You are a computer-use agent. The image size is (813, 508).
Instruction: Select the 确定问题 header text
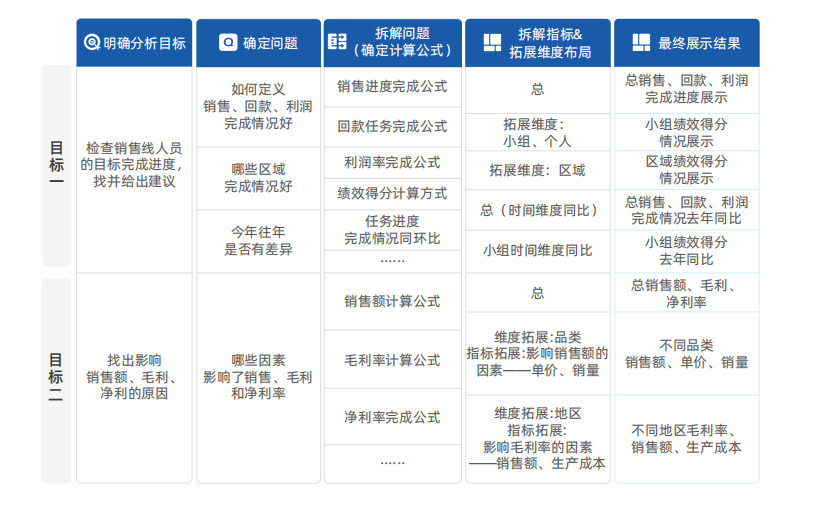tap(270, 43)
